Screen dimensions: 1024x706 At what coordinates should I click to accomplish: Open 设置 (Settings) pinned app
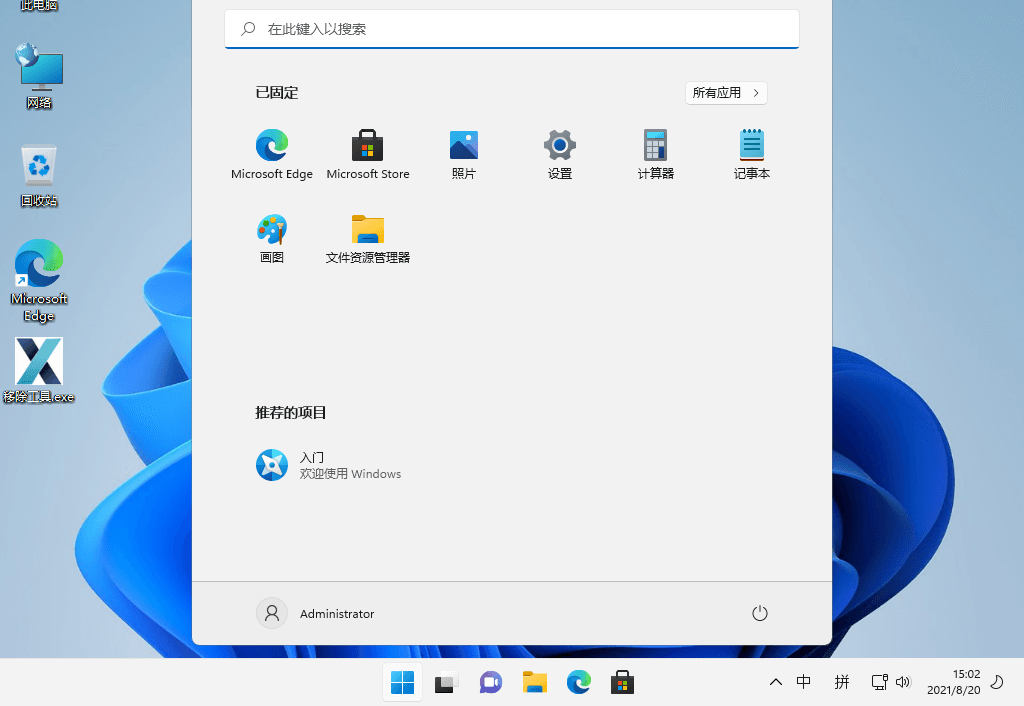[x=560, y=154]
